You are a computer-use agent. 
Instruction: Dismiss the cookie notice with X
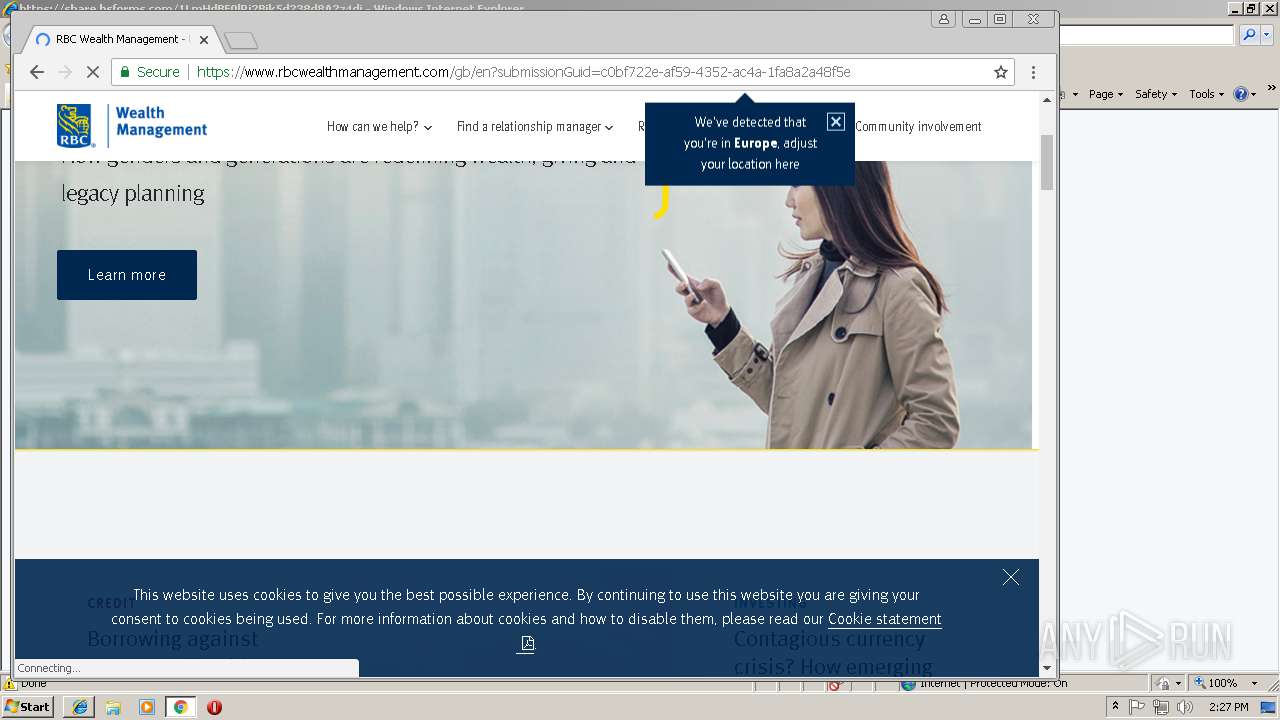coord(1011,577)
